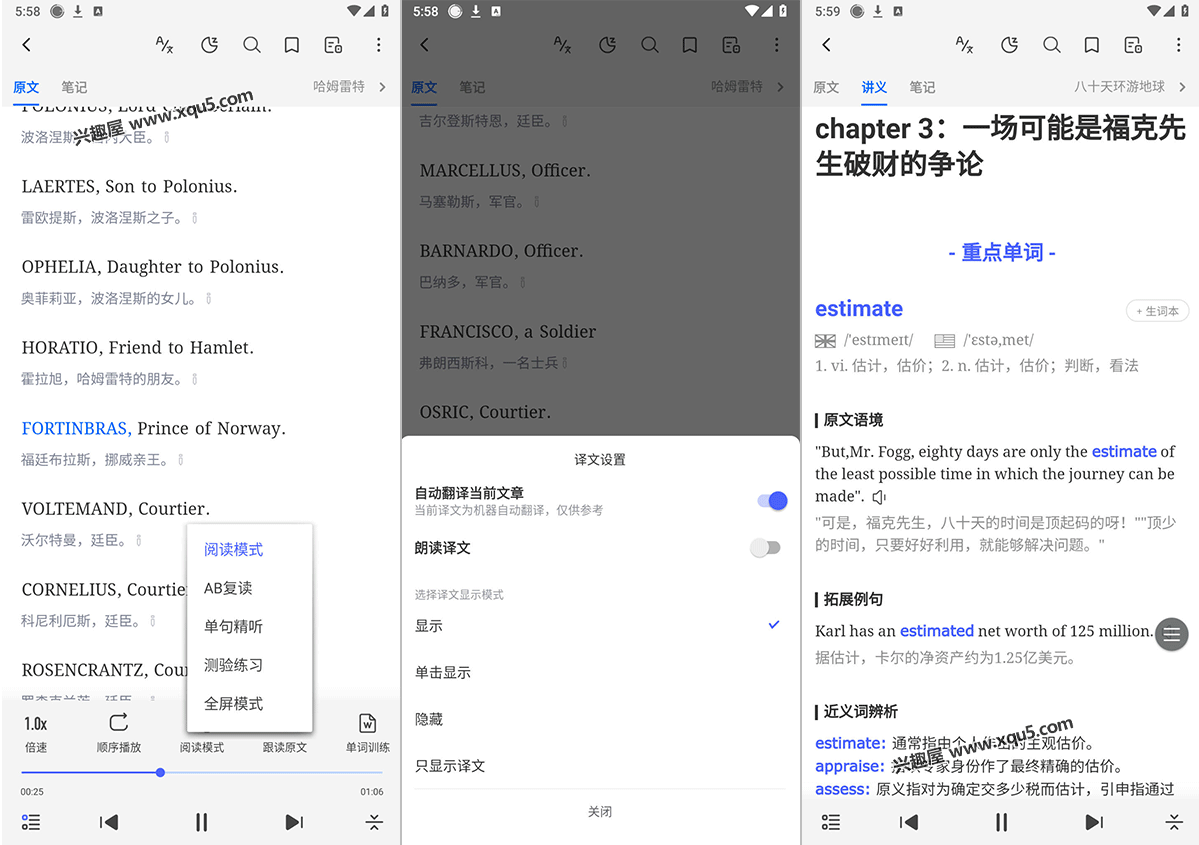Viewport: 1199px width, 845px height.
Task: Open playlist icon on Hamlet reading-mode screen
Action: tap(31, 822)
